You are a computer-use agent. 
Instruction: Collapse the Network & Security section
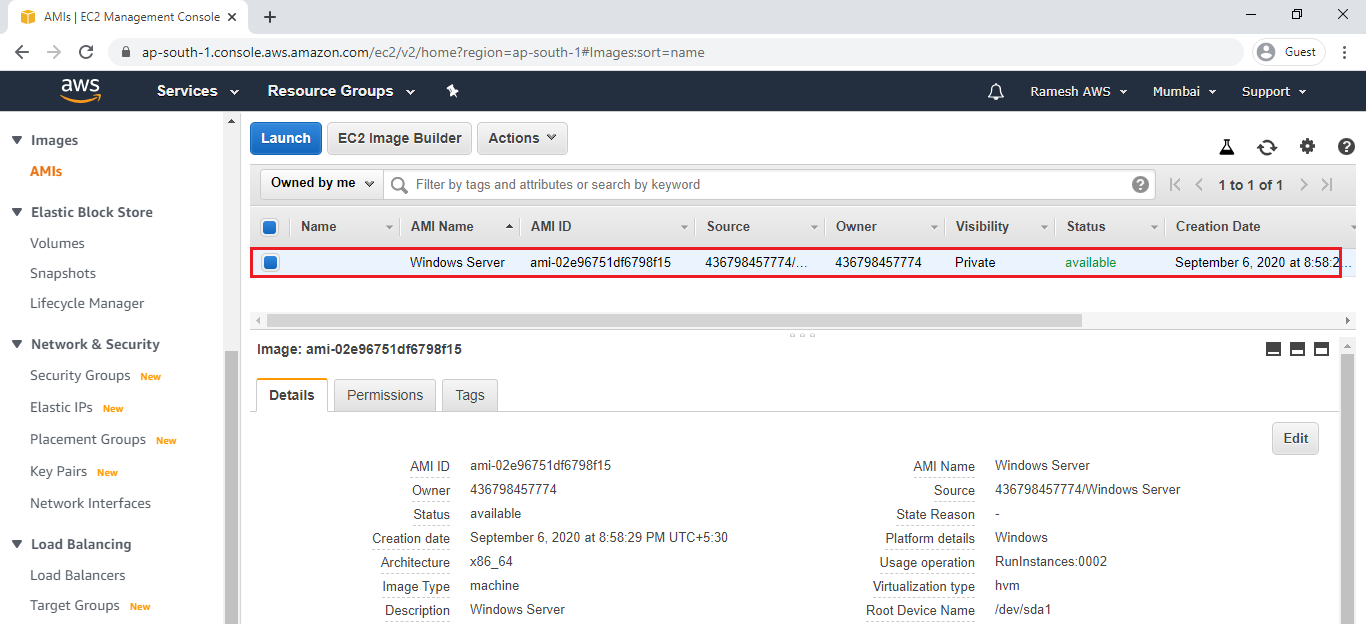17,344
